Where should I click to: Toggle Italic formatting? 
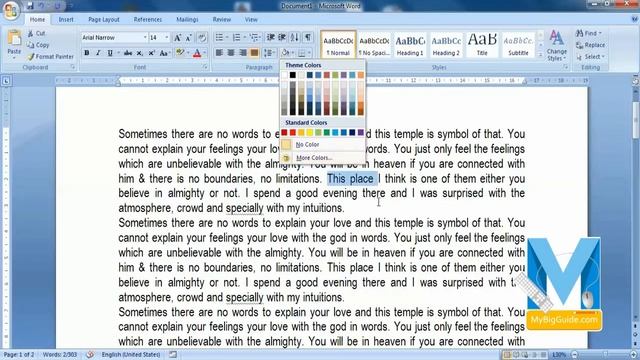coord(98,53)
